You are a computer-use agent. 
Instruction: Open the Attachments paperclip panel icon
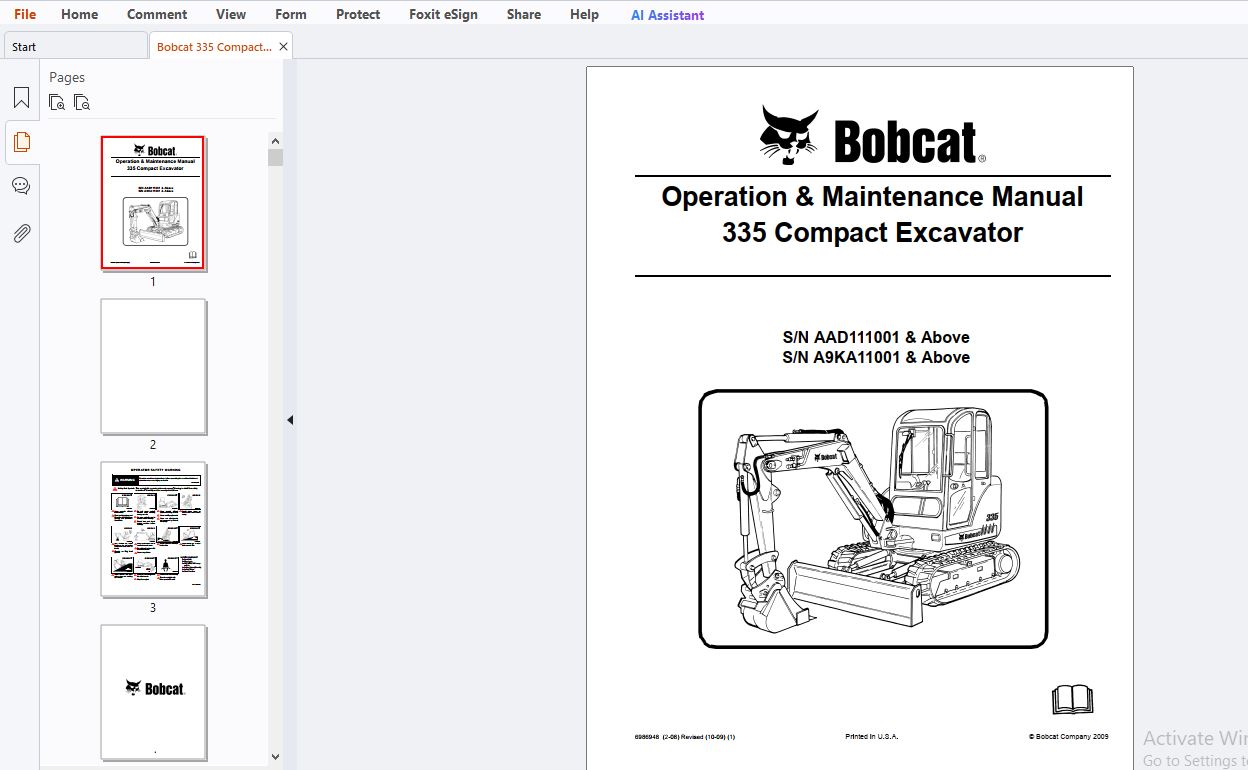tap(21, 233)
